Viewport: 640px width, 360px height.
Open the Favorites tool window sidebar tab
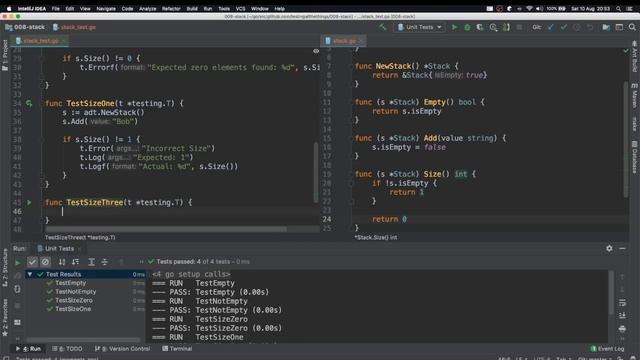click(x=5, y=318)
